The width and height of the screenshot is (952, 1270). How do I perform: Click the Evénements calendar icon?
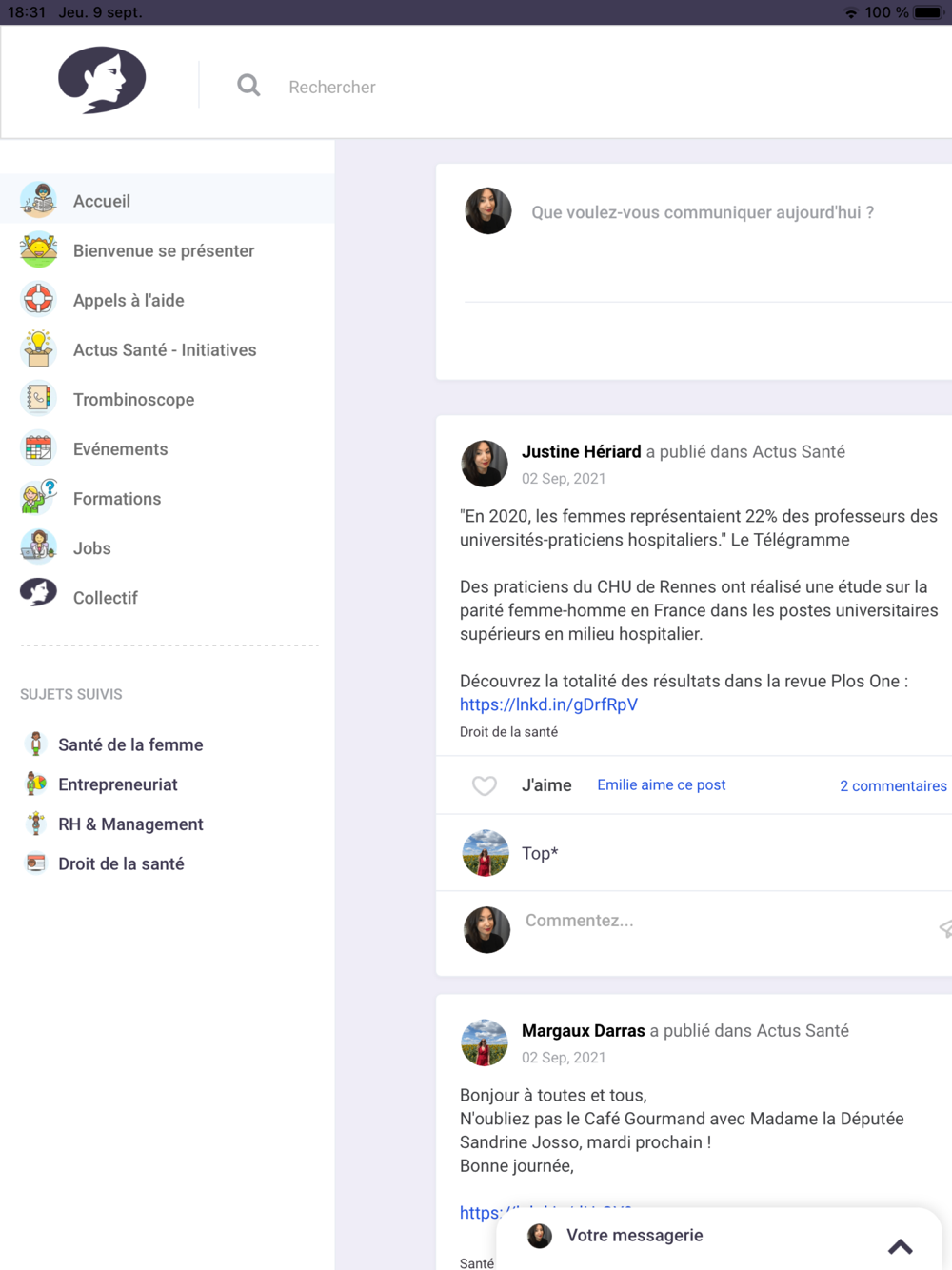pos(38,447)
